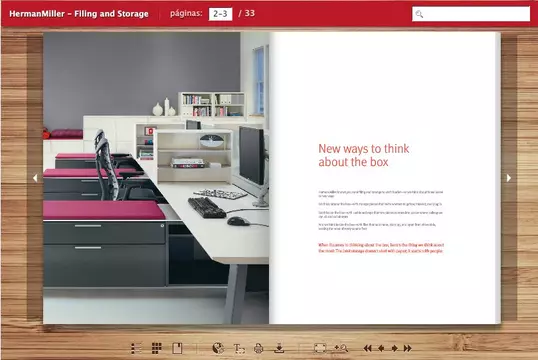
Task: Click the share globe icon
Action: coord(218,348)
